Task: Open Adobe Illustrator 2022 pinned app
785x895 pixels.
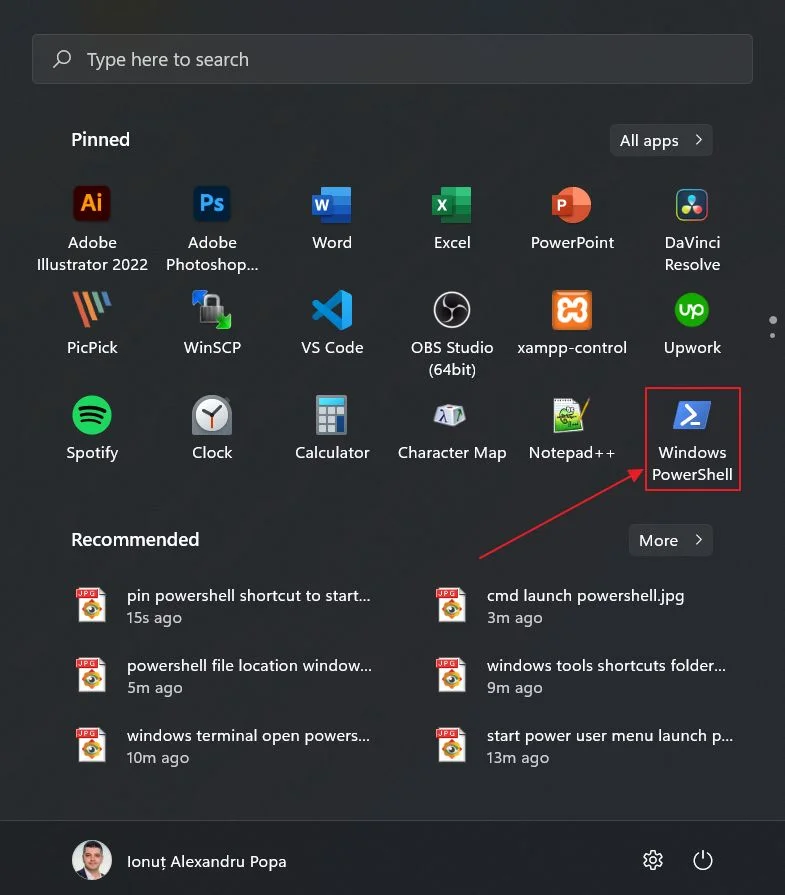Action: [x=92, y=229]
